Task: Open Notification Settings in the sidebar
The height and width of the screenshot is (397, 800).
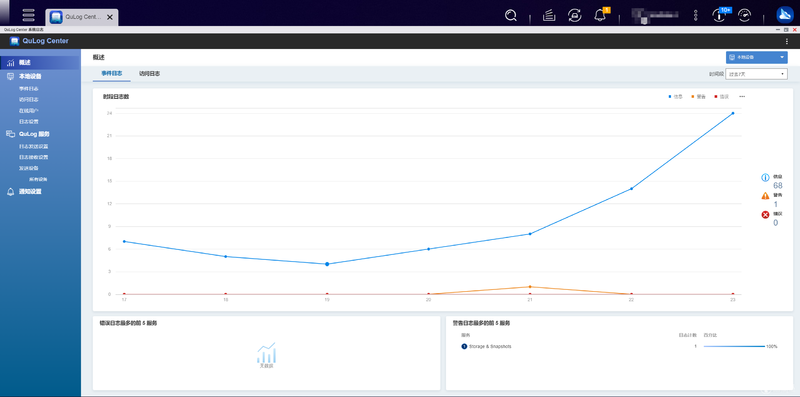Action: pos(30,192)
